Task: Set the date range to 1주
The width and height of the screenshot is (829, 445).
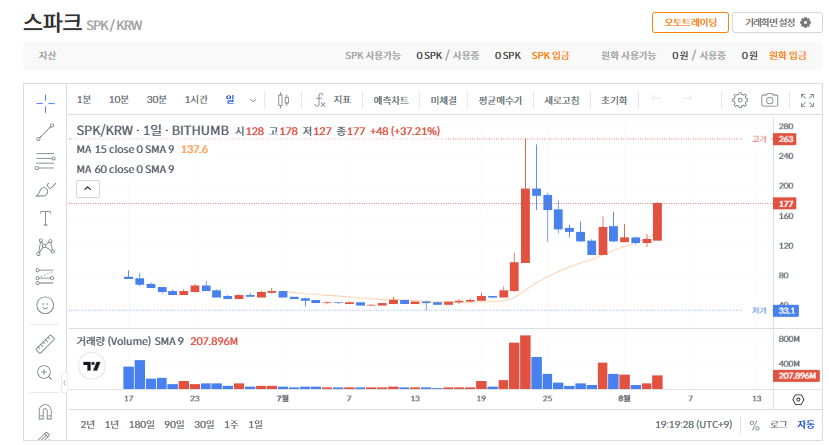Action: click(231, 424)
